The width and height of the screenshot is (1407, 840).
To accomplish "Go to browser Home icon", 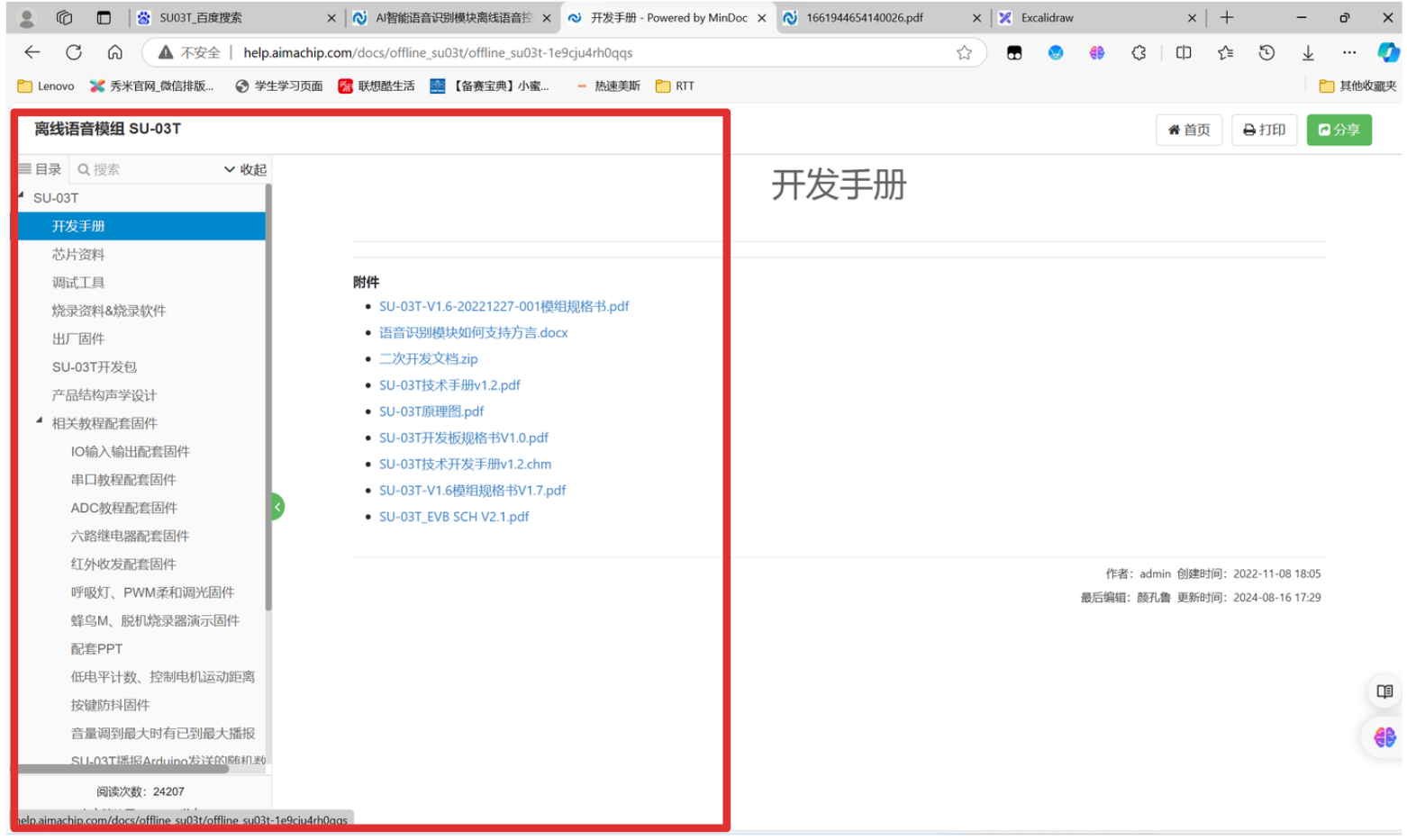I will [x=114, y=52].
